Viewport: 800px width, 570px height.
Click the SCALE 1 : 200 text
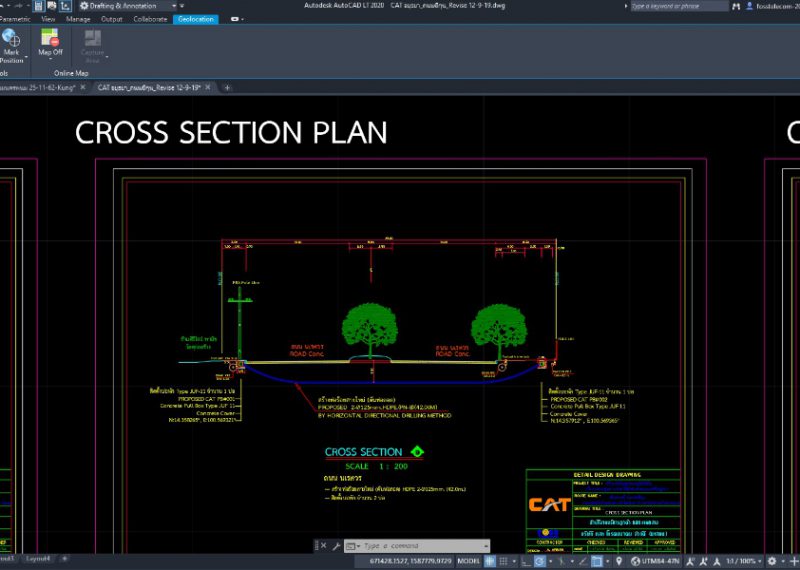(377, 466)
